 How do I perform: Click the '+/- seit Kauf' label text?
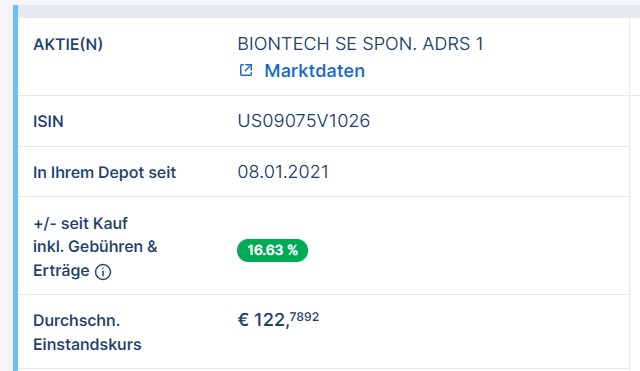click(x=80, y=224)
